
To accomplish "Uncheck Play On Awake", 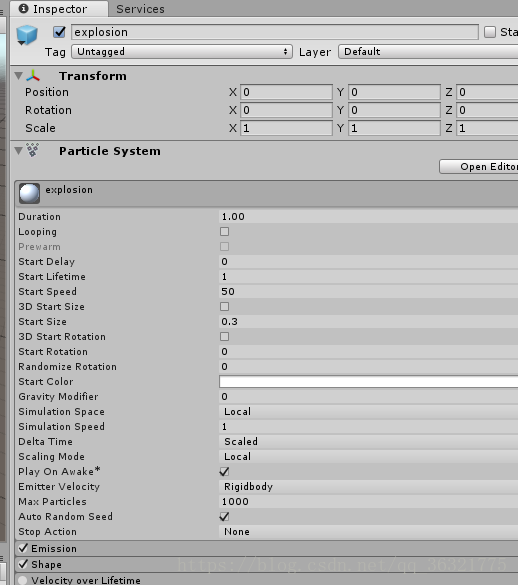I will coord(224,472).
